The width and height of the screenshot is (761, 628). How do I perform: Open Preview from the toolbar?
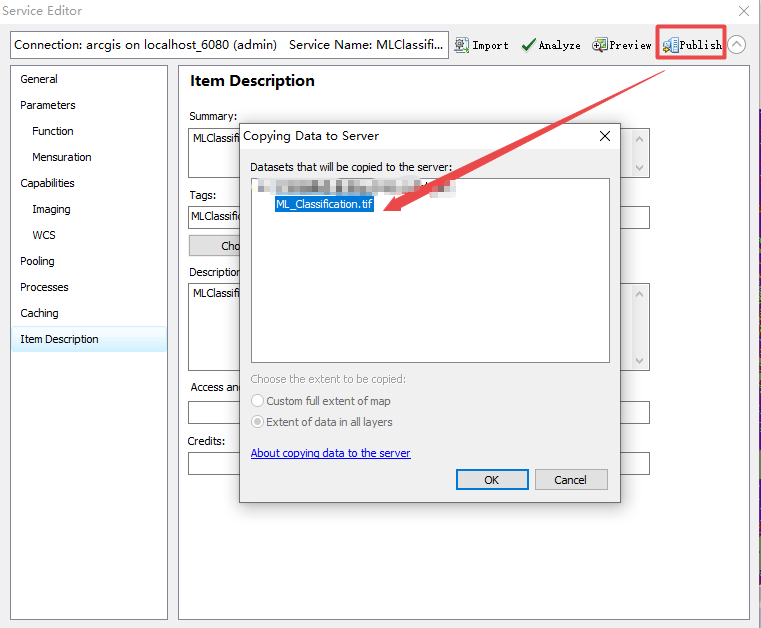coord(622,45)
